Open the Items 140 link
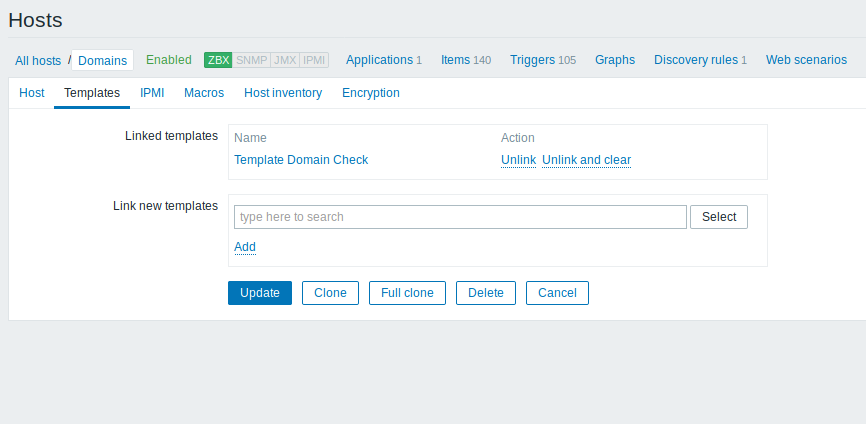Screen dimensions: 866x424 click(455, 60)
